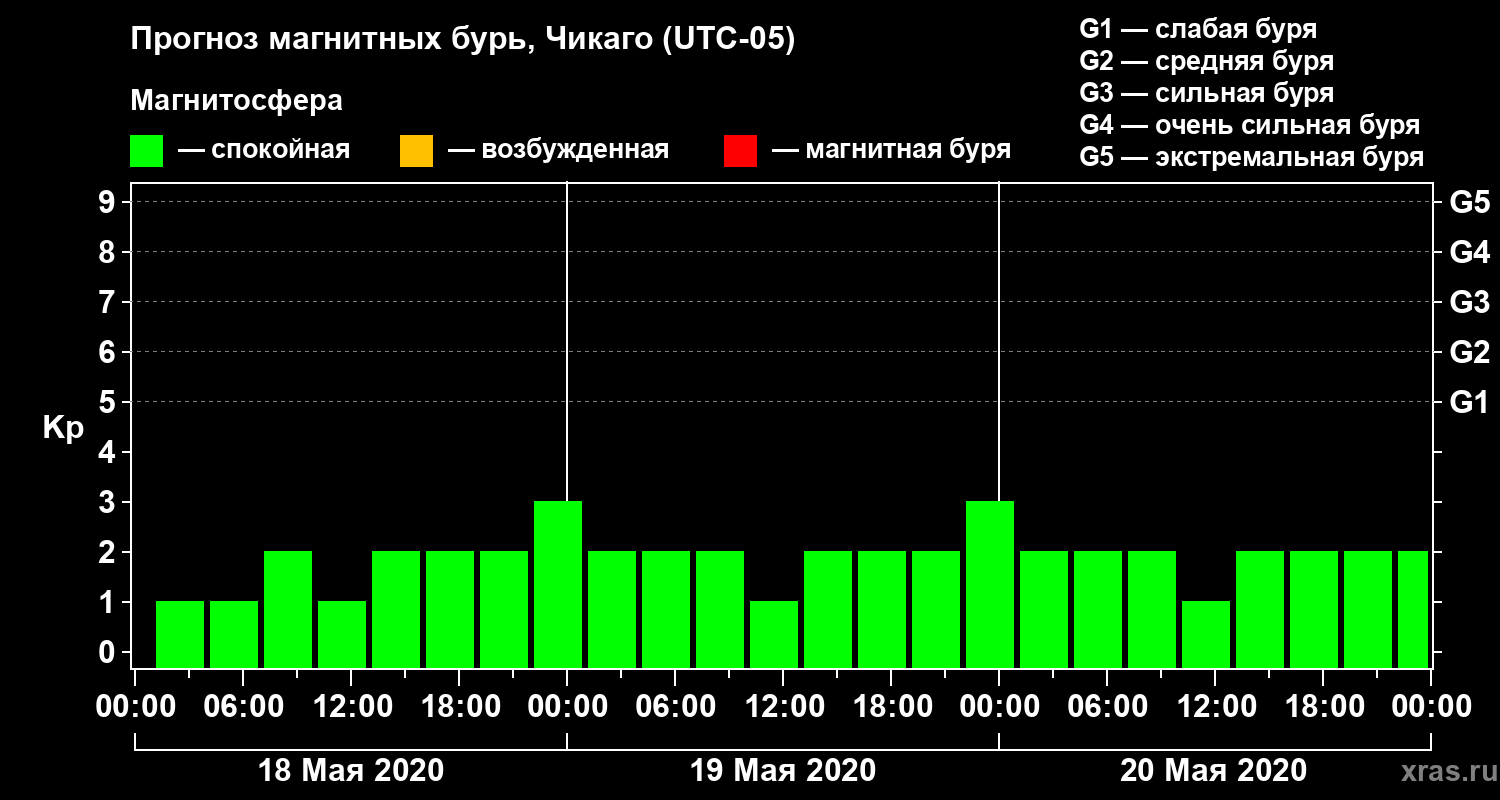The width and height of the screenshot is (1500, 800).
Task: Click the '00:00' label between 18 and 19 Мая
Action: 567,706
